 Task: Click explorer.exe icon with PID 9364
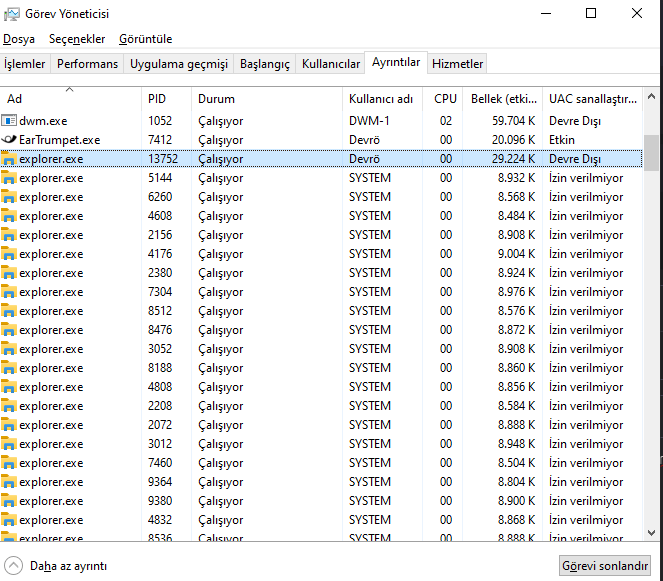(x=9, y=482)
